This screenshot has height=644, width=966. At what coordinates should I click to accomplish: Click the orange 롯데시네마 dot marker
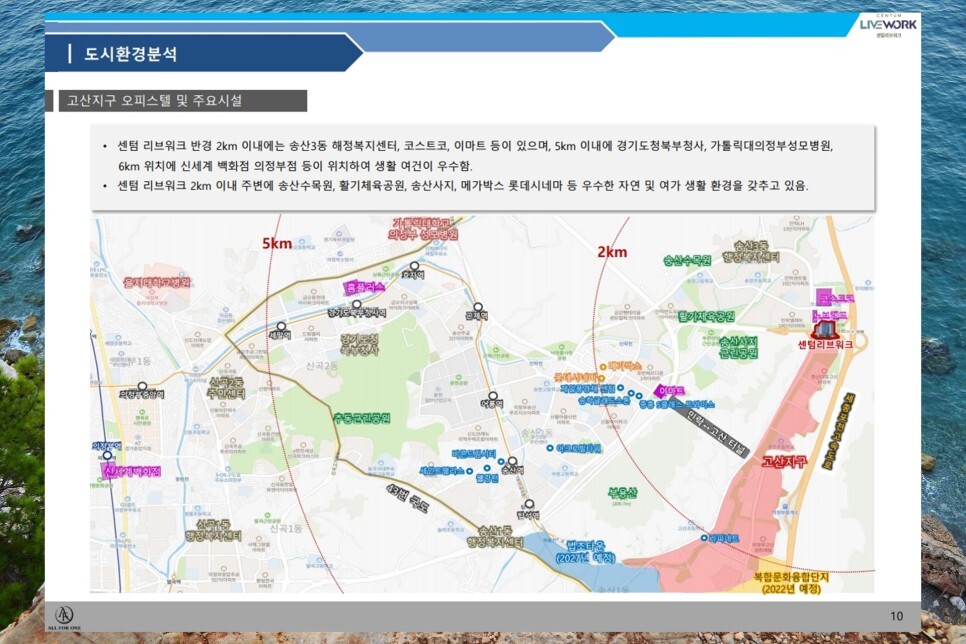pyautogui.click(x=602, y=378)
